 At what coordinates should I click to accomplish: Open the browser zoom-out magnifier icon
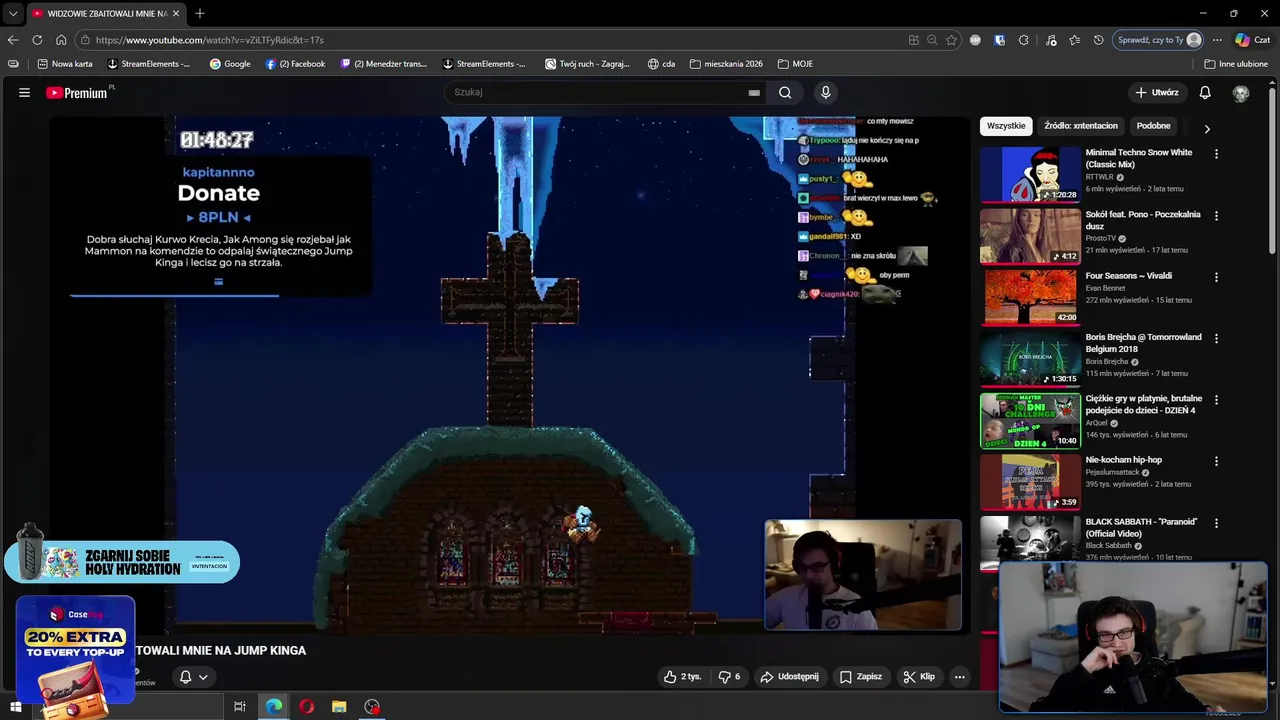(x=932, y=40)
